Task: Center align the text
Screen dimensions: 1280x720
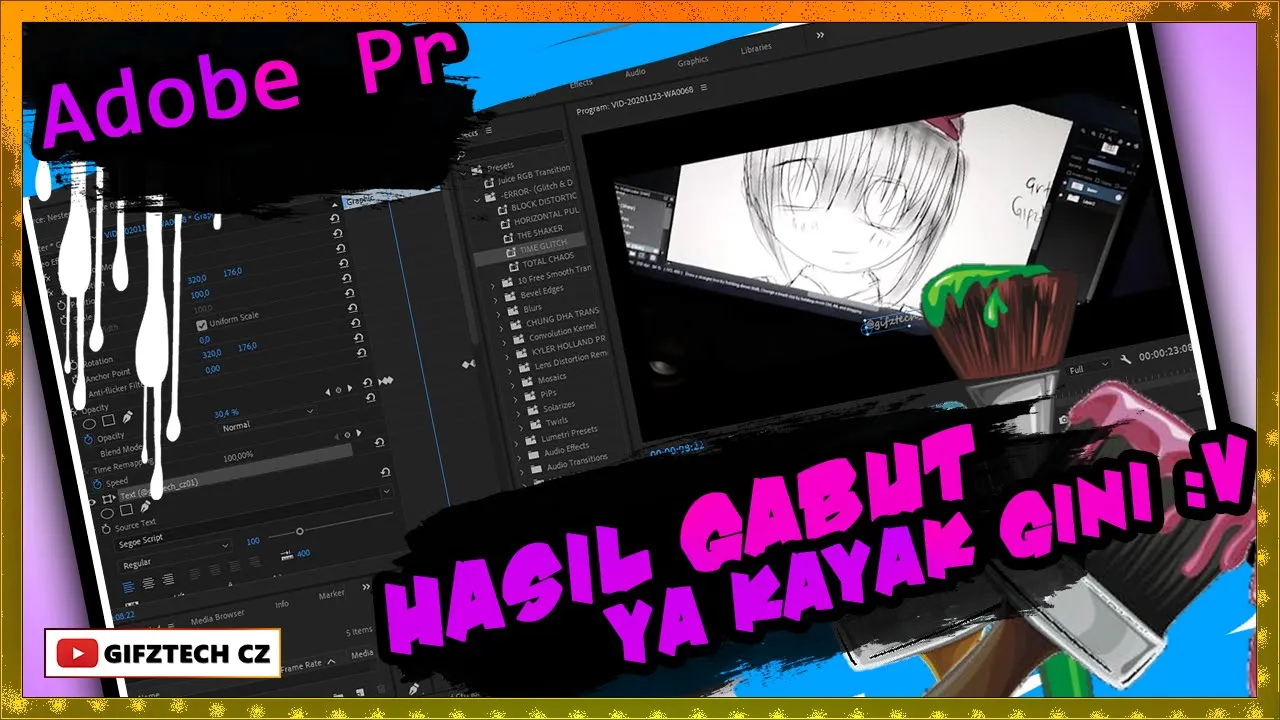Action: (x=148, y=582)
